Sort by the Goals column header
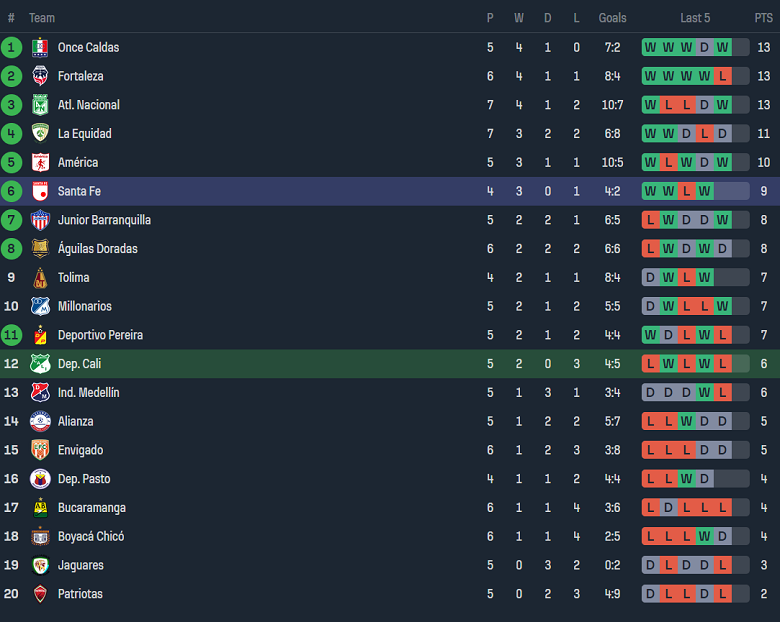Screen dimensions: 780x622 [612, 18]
